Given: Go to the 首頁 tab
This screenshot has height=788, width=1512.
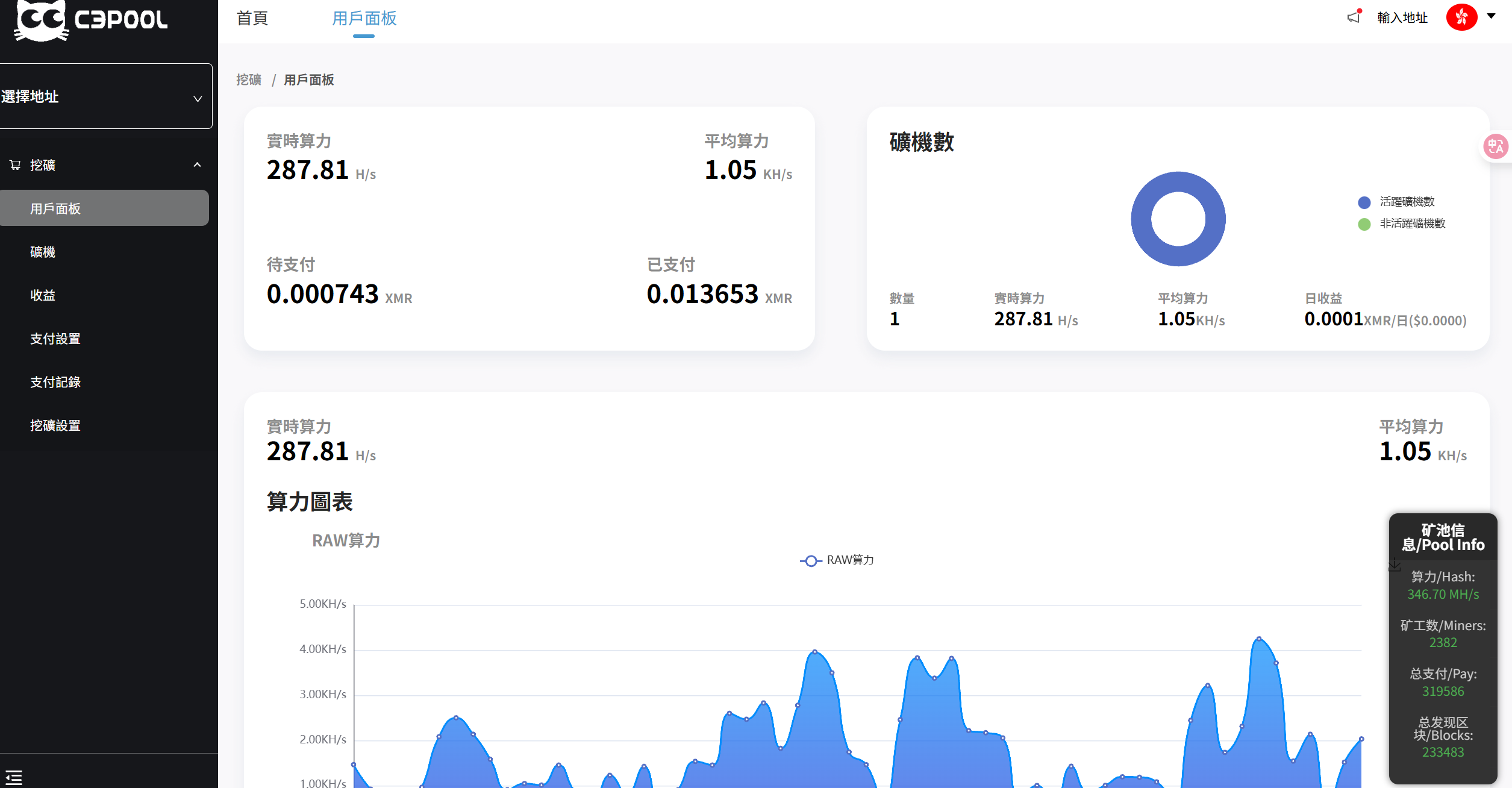Looking at the screenshot, I should (x=252, y=18).
